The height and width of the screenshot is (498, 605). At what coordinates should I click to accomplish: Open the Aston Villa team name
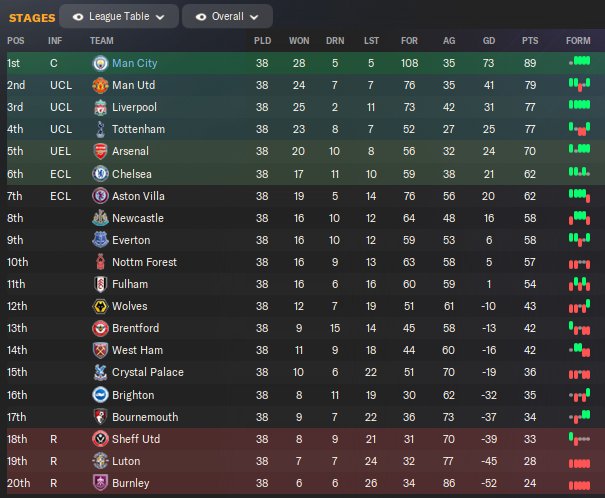tap(138, 196)
